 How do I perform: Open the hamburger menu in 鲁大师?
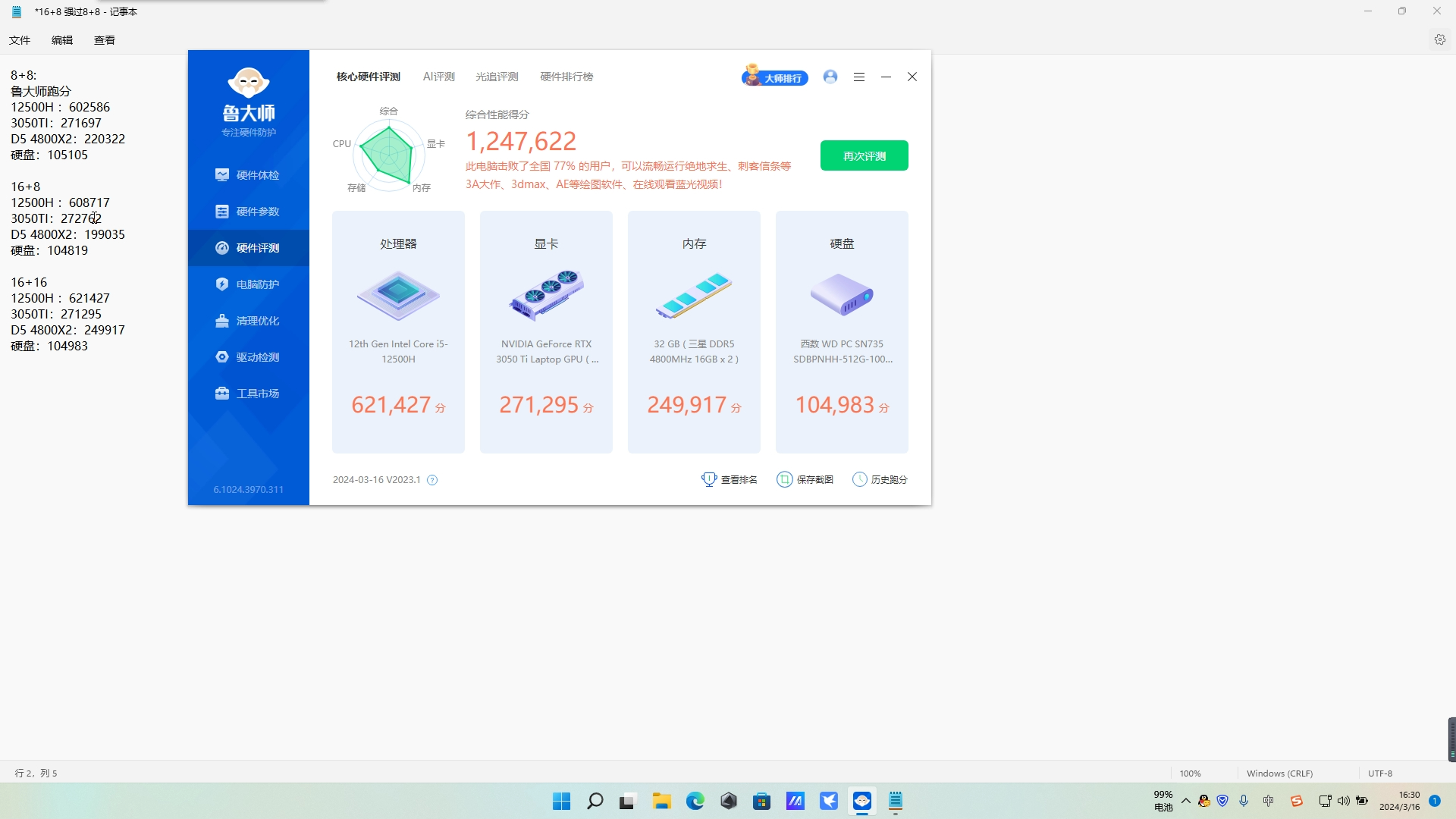(x=859, y=77)
